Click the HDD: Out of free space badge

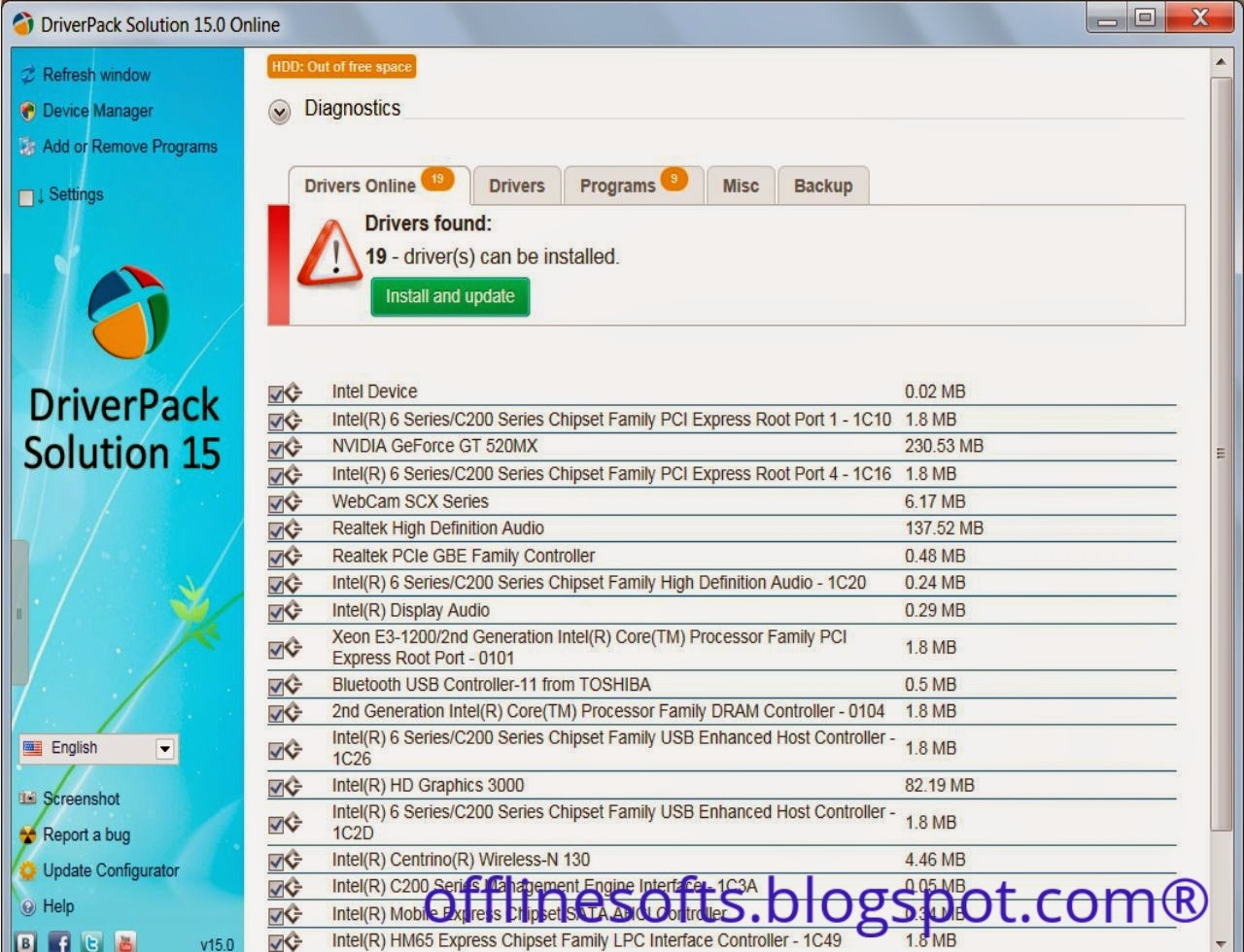tap(342, 67)
